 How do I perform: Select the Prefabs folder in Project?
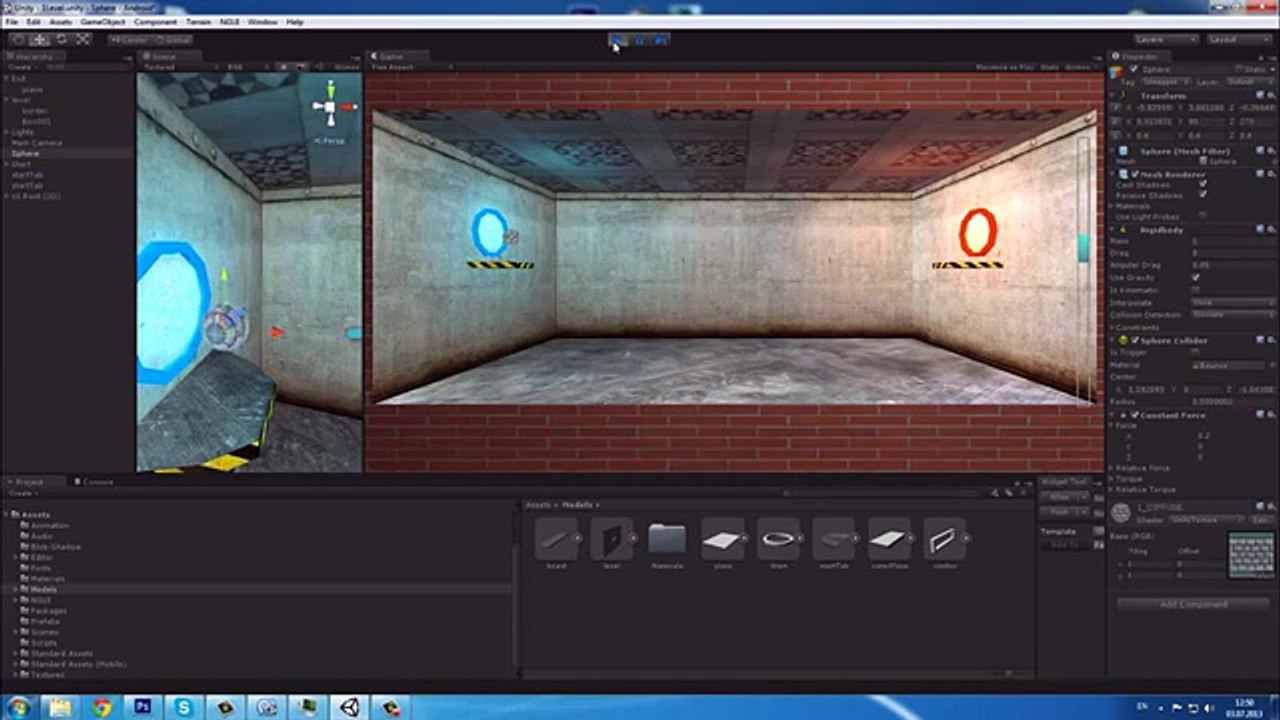45,621
